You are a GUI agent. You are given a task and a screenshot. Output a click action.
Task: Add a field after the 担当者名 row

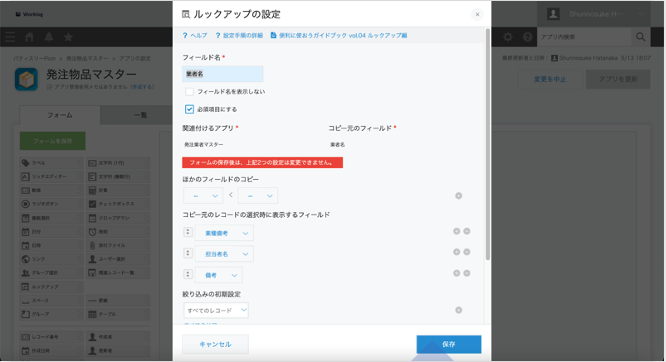(x=457, y=252)
